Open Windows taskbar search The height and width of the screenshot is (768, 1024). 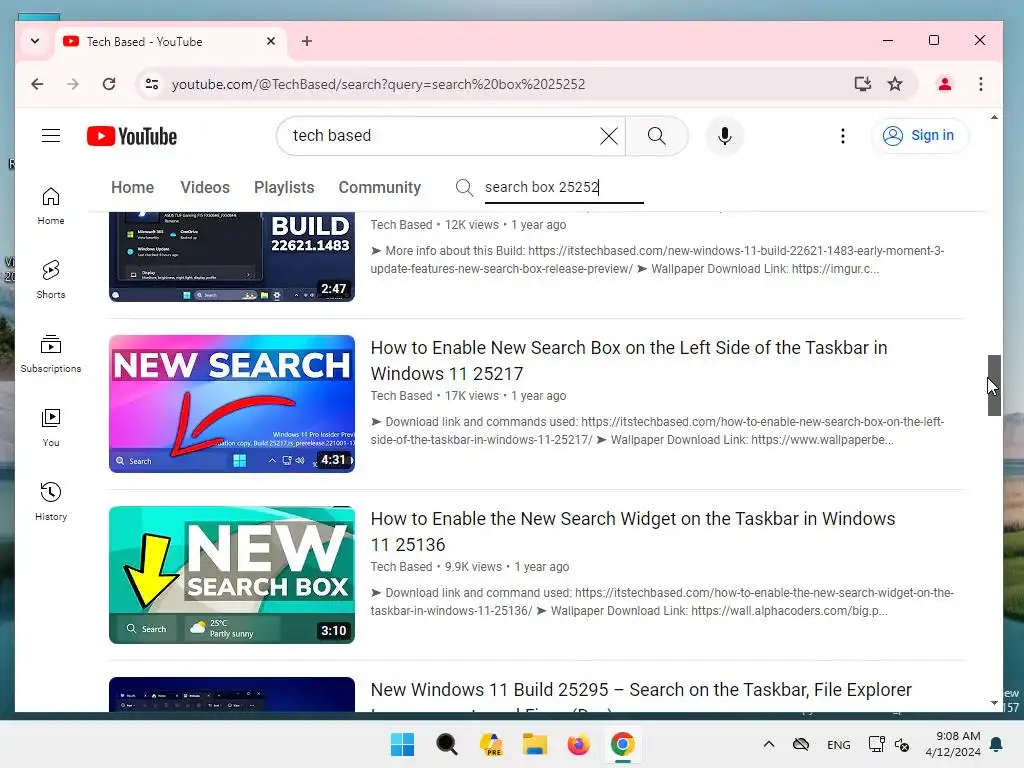(447, 744)
